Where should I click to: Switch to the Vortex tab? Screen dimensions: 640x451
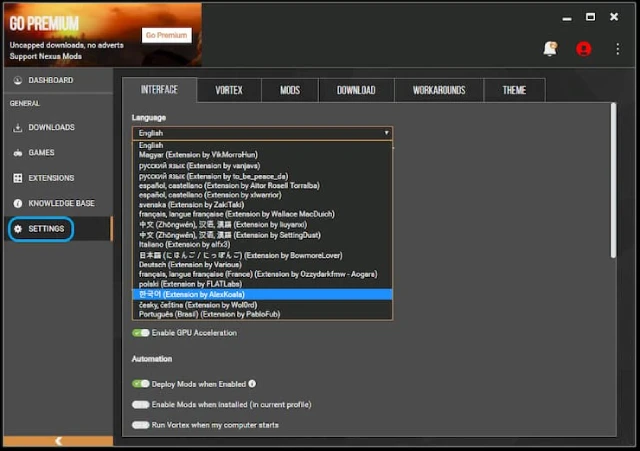point(229,90)
